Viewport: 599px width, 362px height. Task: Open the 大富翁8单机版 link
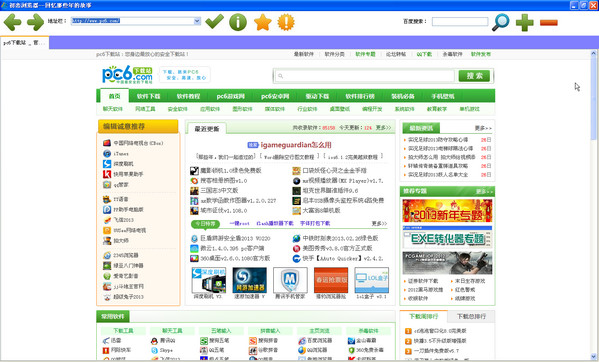(321, 210)
